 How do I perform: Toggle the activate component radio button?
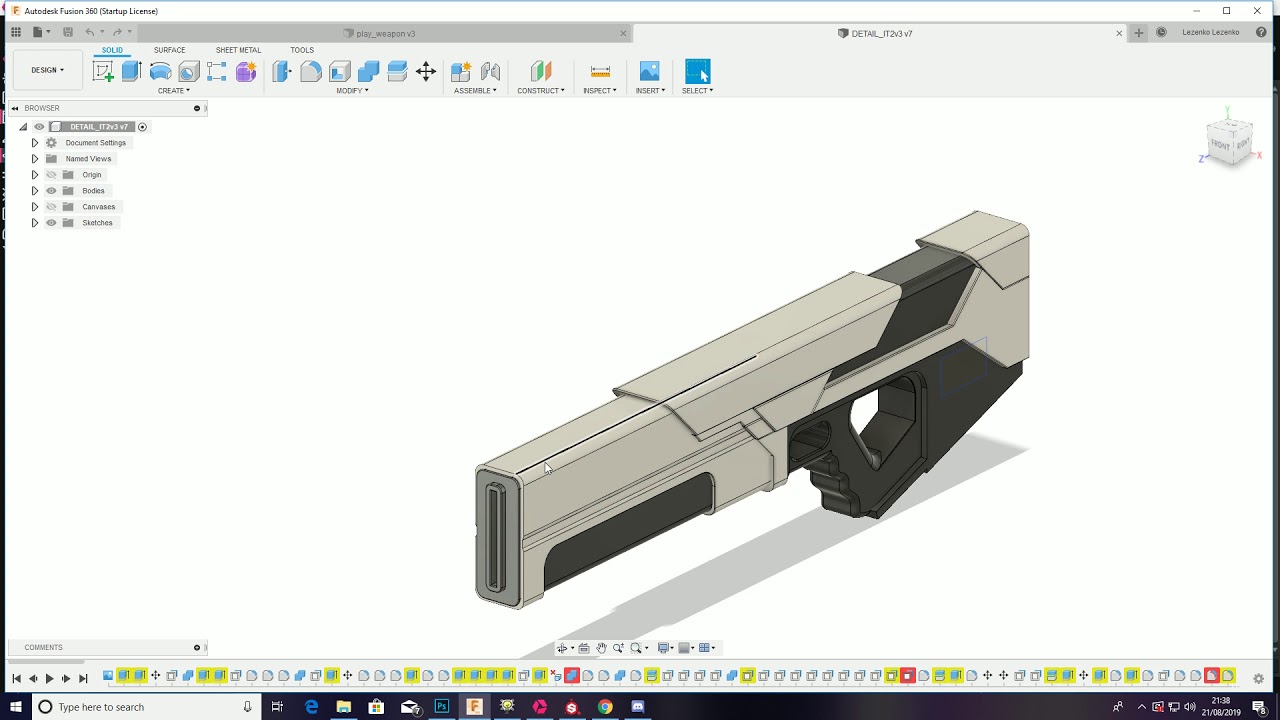tap(142, 127)
